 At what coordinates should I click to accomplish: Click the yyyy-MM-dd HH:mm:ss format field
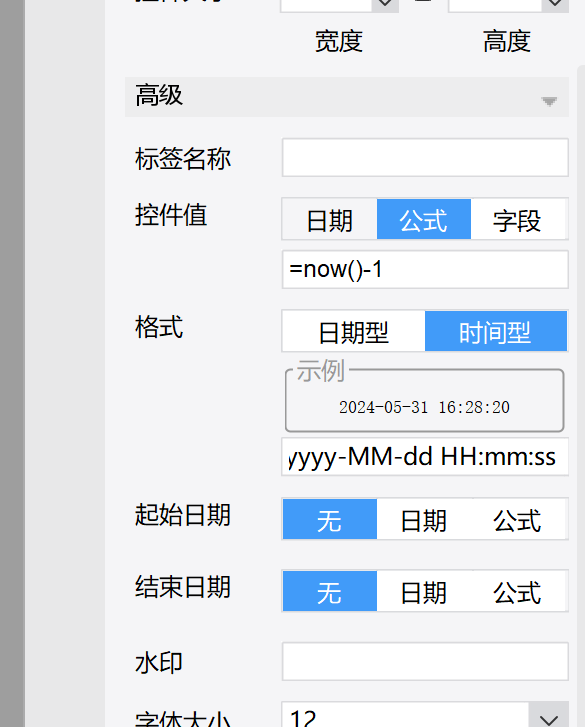(x=425, y=457)
